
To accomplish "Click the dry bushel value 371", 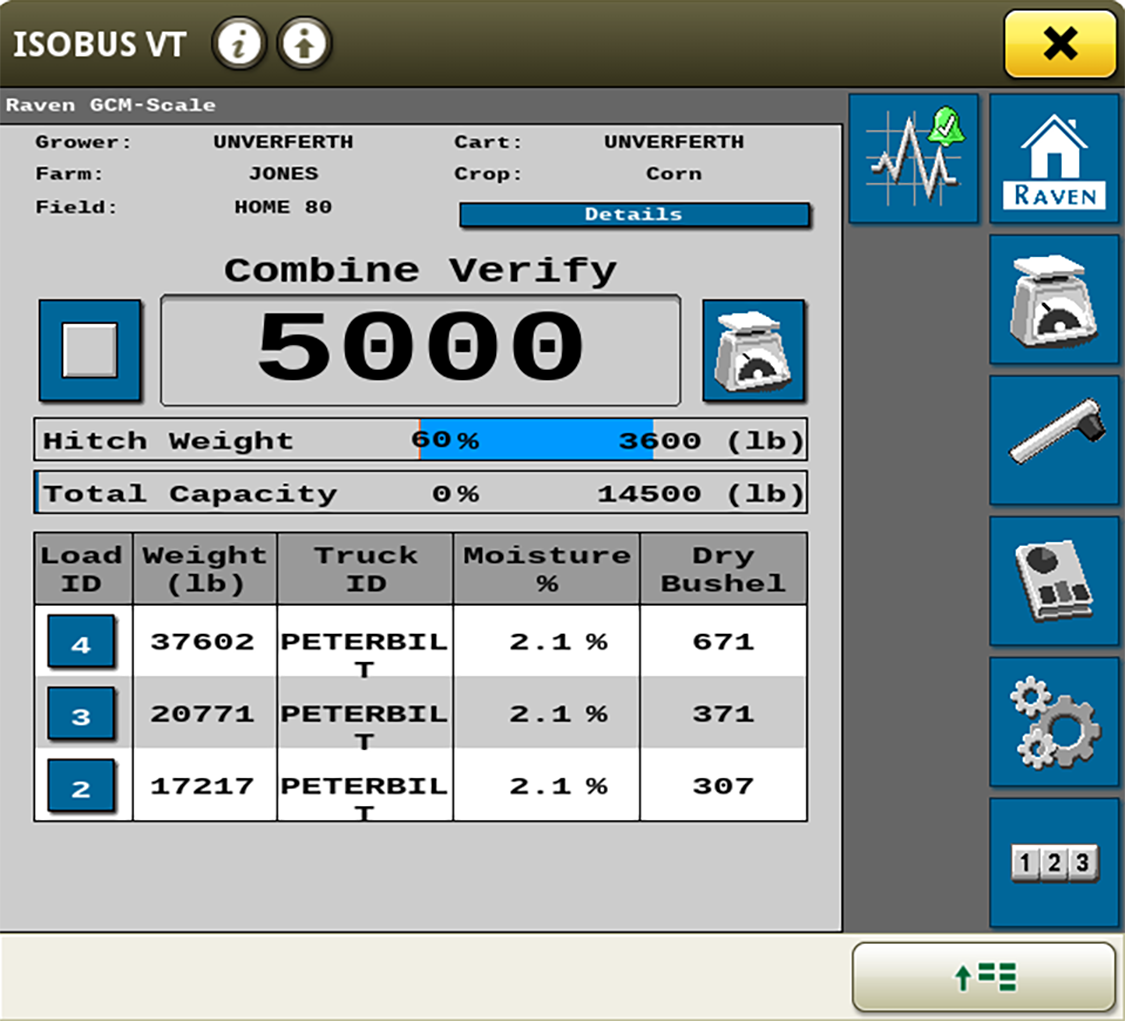I will coord(723,714).
